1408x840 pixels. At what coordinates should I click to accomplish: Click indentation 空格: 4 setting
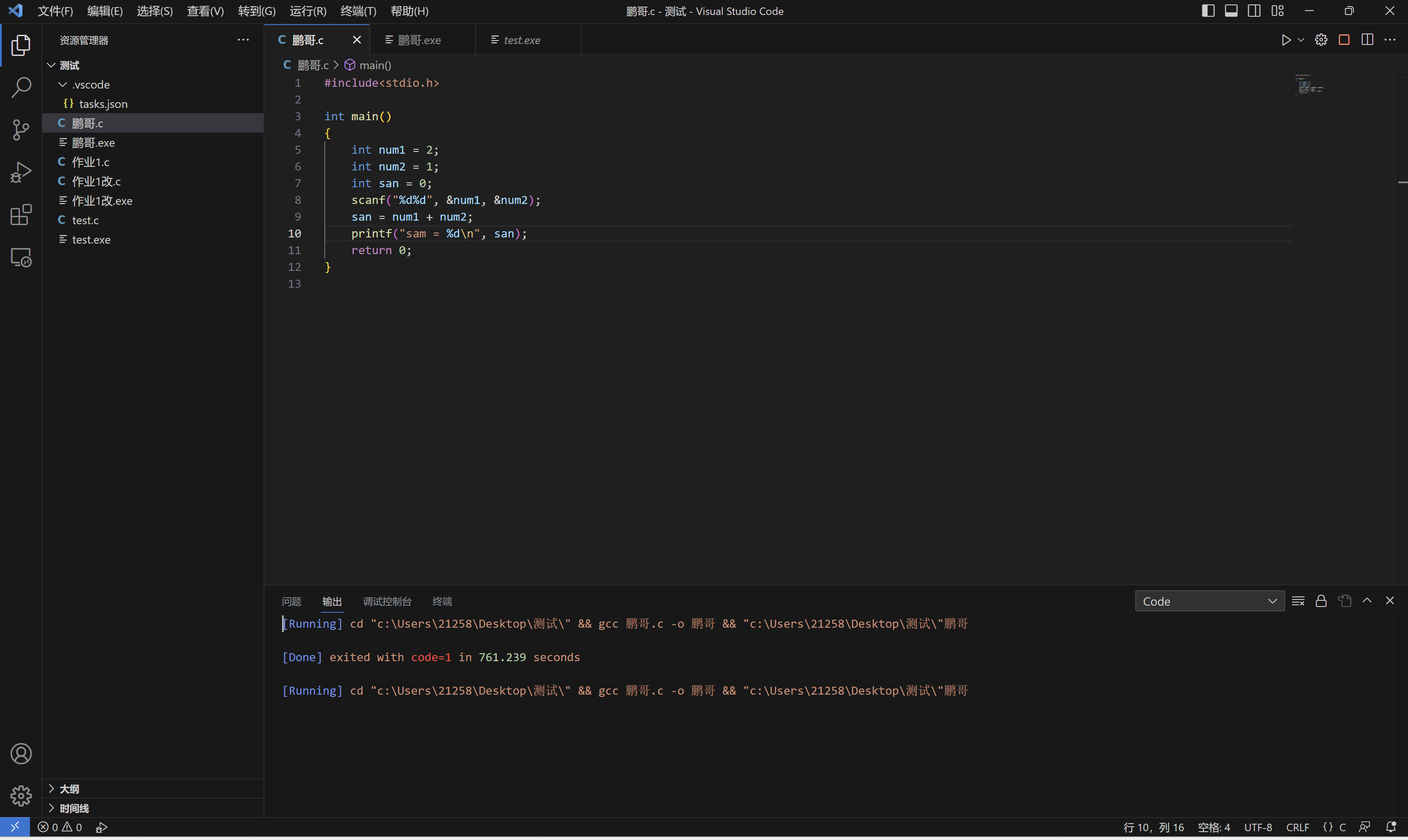point(1214,828)
